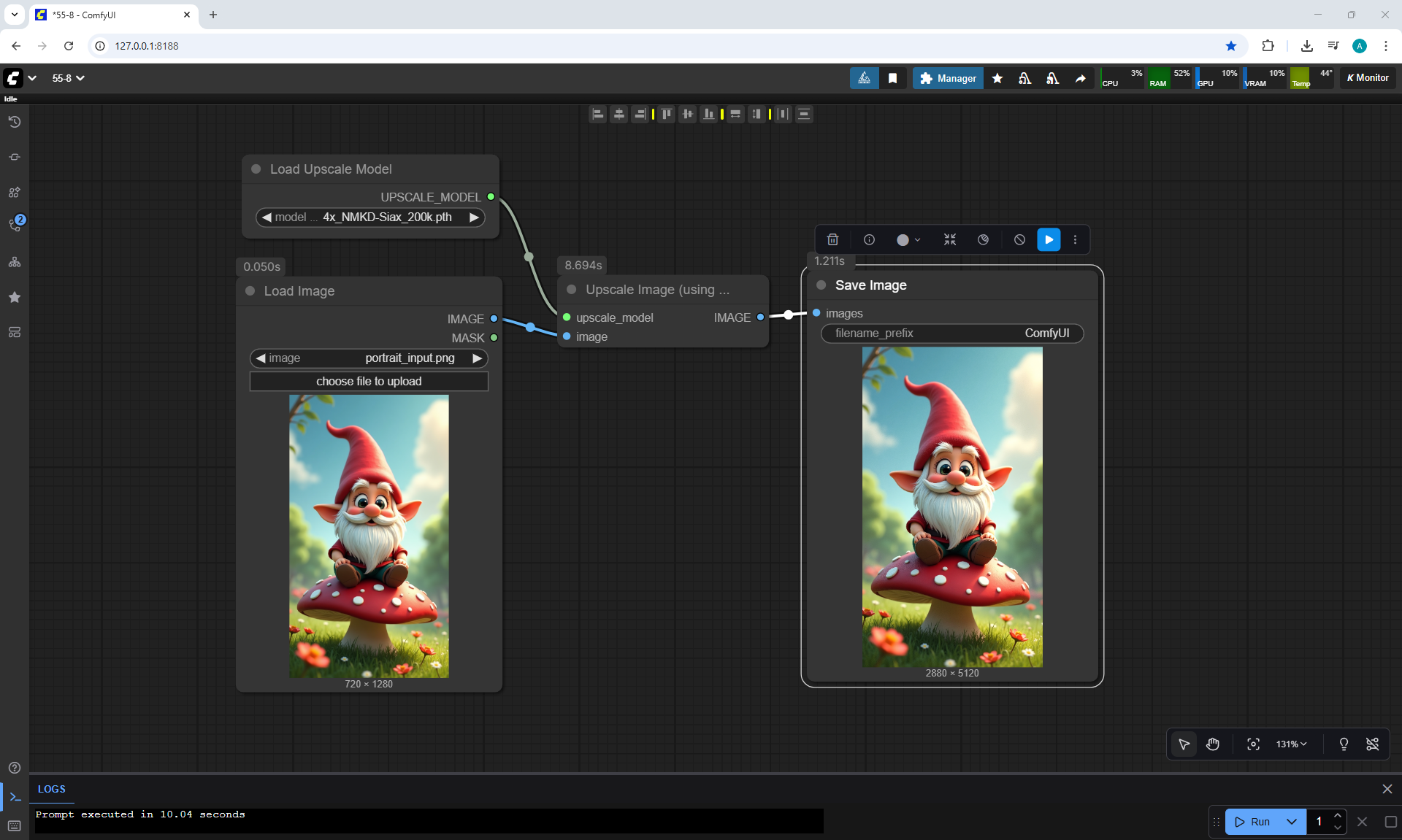Expand the 131% zoom dropdown
The height and width of the screenshot is (840, 1402).
(1291, 744)
